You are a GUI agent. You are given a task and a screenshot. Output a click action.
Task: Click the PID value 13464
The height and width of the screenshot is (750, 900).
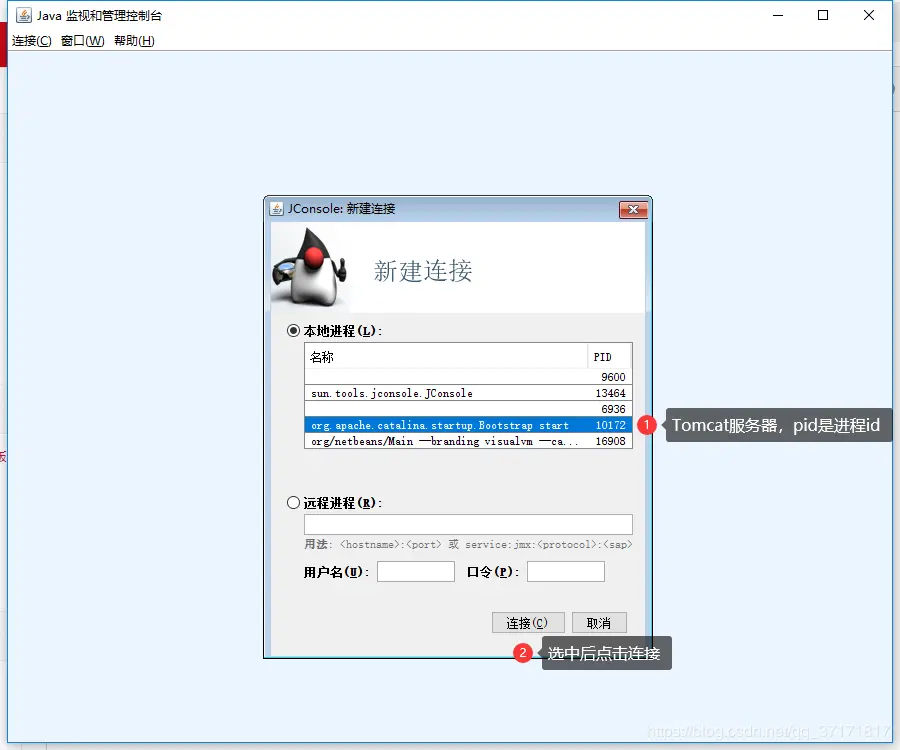click(610, 393)
